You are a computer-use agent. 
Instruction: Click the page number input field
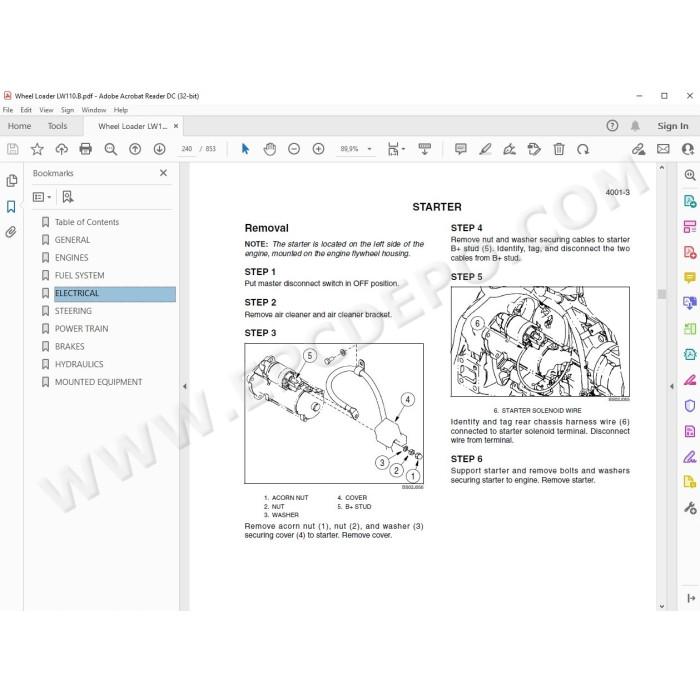pyautogui.click(x=187, y=149)
